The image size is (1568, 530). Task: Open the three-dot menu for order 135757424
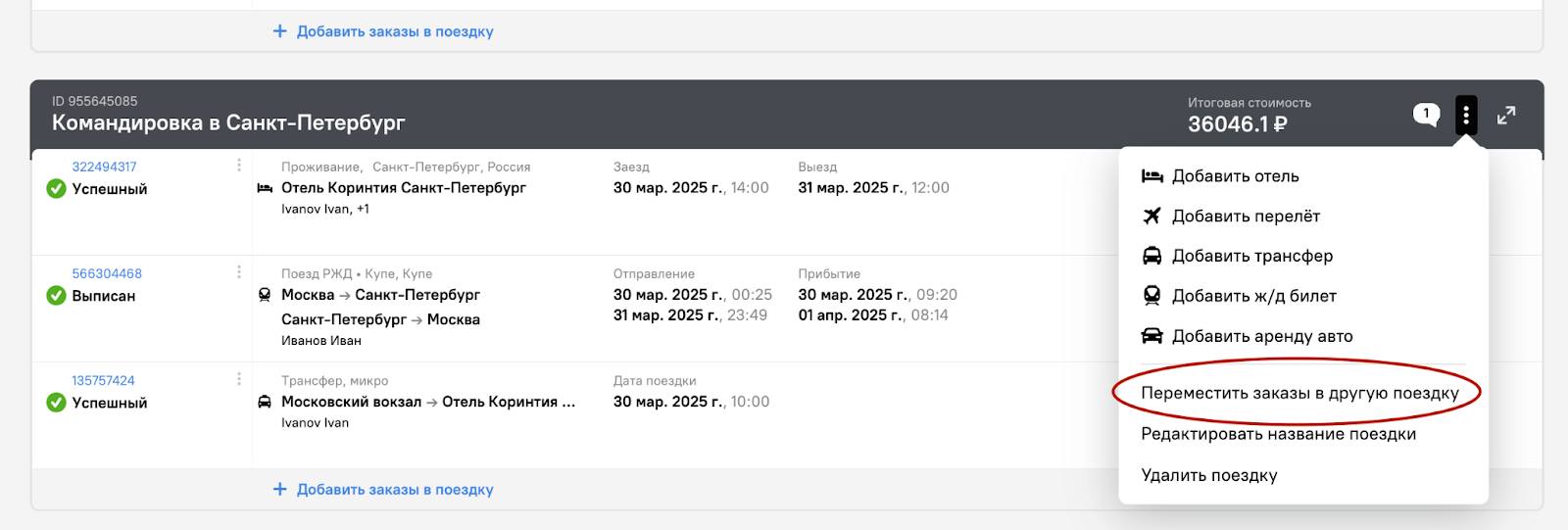tap(238, 379)
